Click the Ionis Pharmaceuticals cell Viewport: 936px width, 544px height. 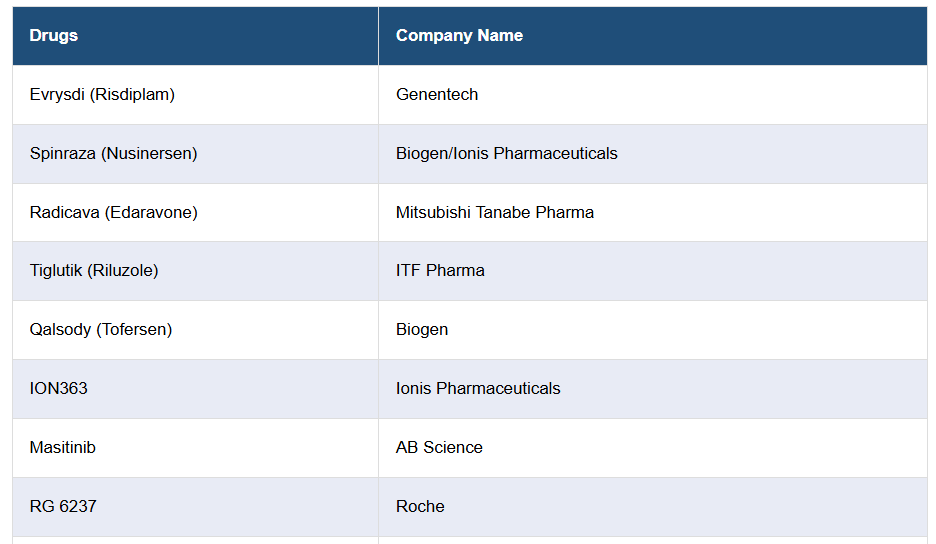[478, 388]
